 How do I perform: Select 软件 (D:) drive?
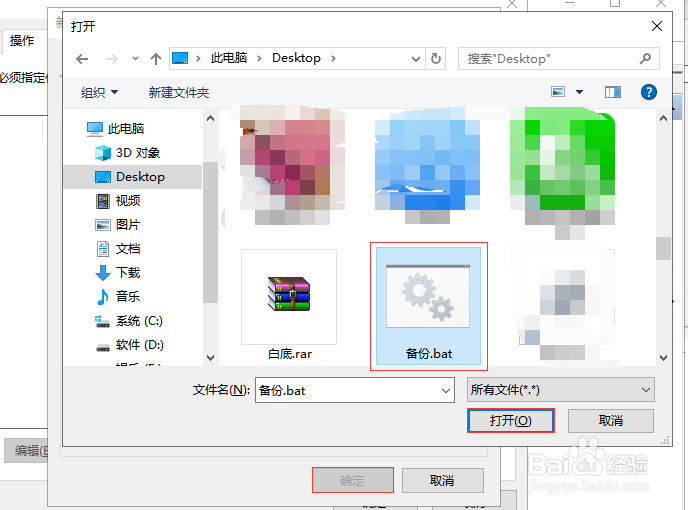click(x=129, y=345)
